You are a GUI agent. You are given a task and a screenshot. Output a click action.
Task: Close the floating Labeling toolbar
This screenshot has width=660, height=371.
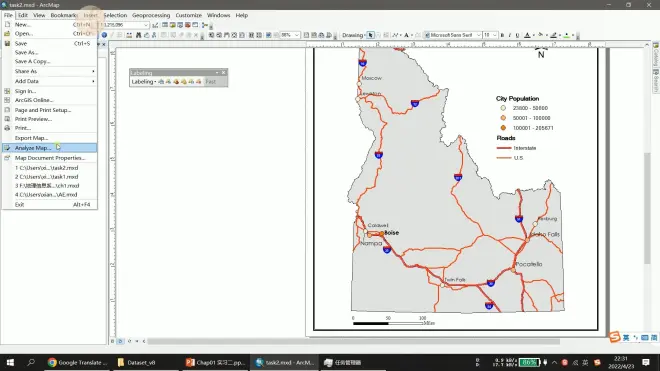(x=224, y=73)
